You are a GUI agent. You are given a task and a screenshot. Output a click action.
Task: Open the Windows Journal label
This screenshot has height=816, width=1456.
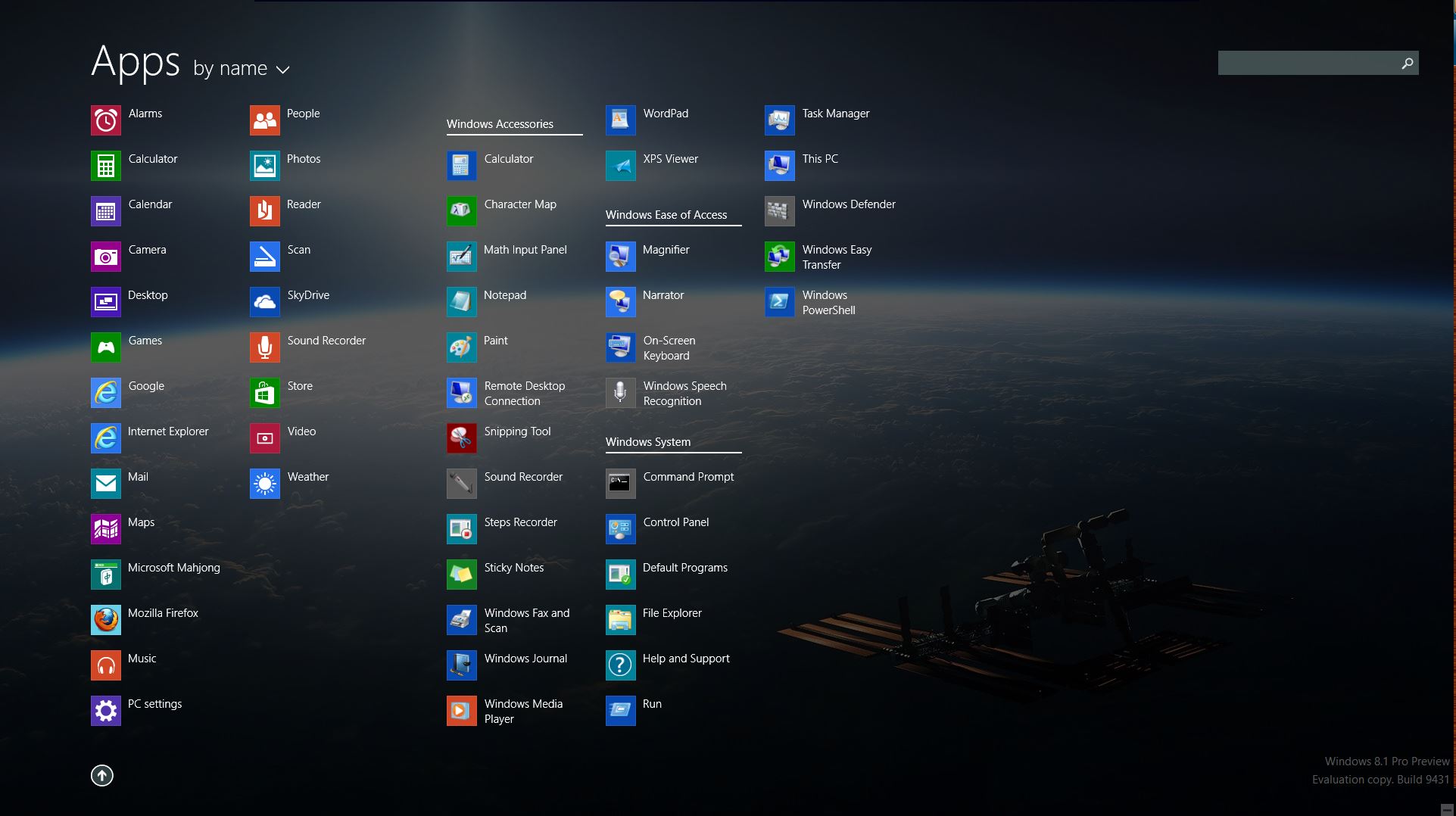tap(525, 659)
